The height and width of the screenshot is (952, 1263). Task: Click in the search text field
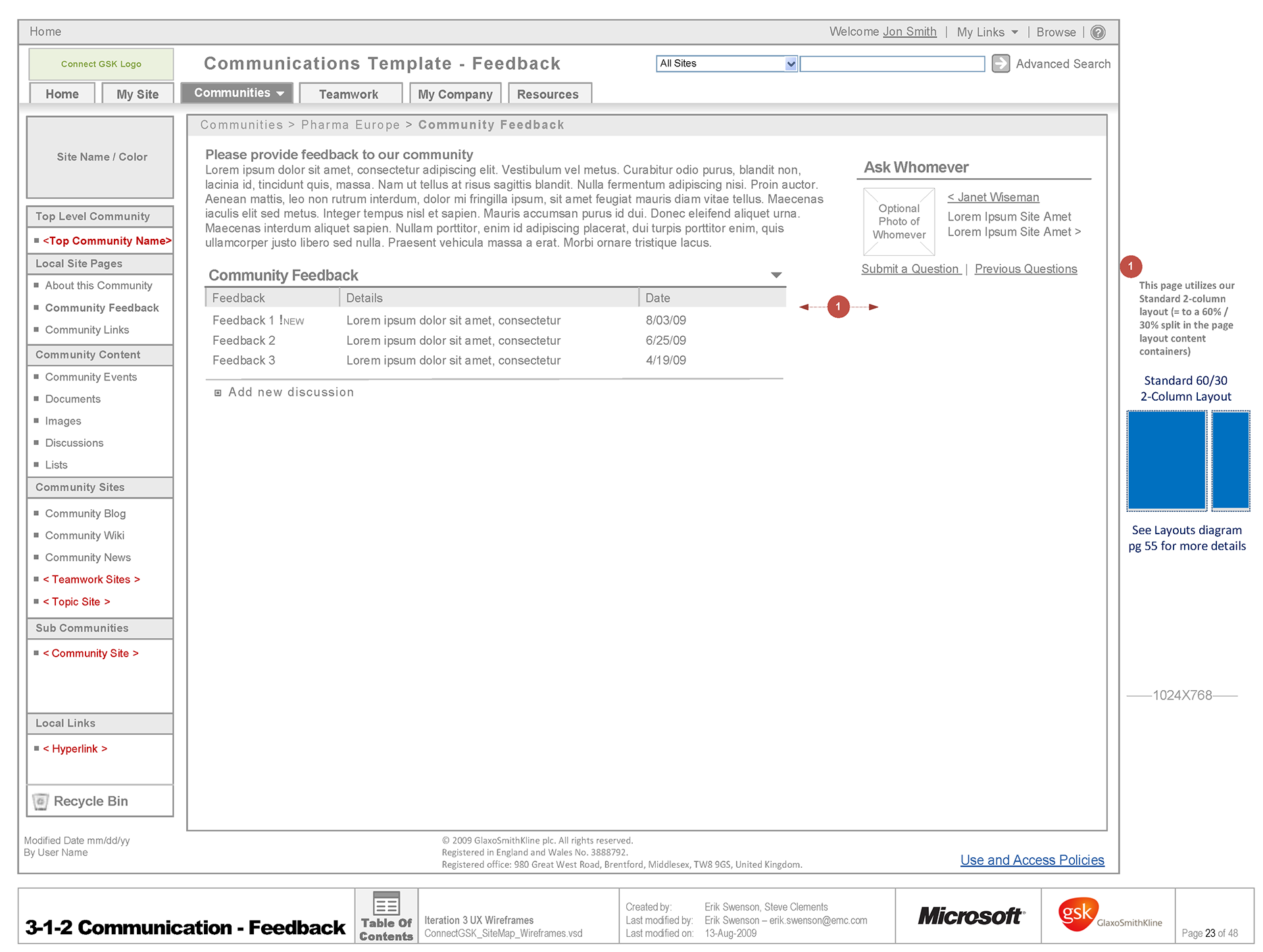pyautogui.click(x=892, y=64)
